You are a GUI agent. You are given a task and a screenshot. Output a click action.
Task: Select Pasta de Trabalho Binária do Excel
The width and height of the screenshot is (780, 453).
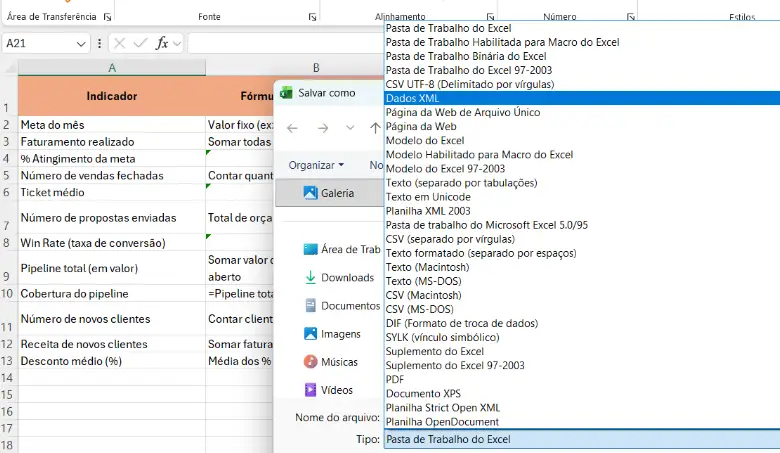click(583, 56)
